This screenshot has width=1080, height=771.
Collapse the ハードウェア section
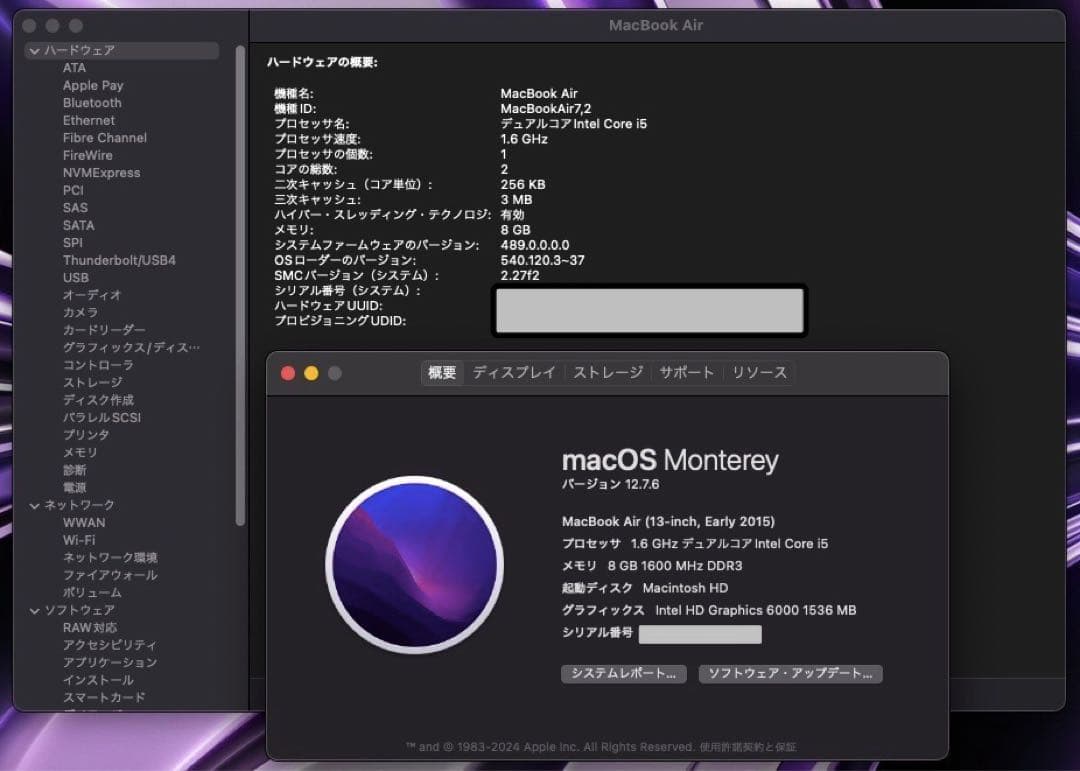(x=34, y=50)
